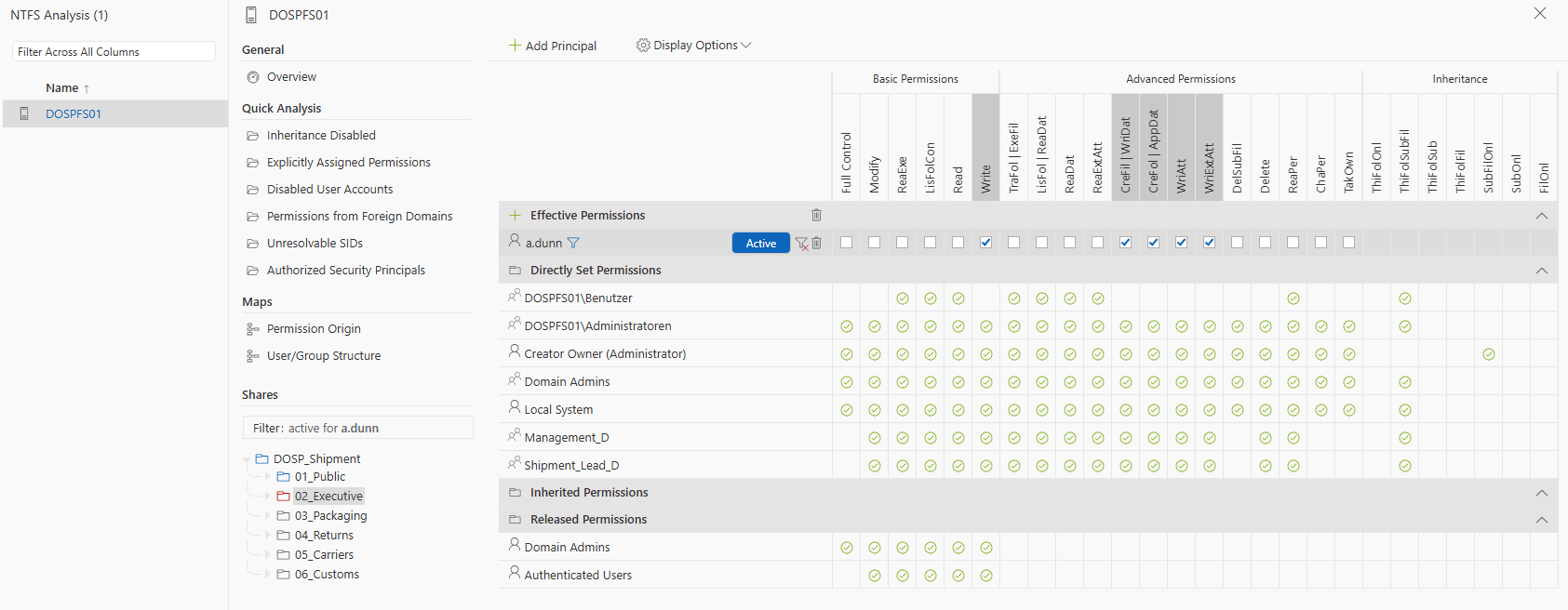
Task: Uncheck a.dunn Write checkbox
Action: pos(986,243)
